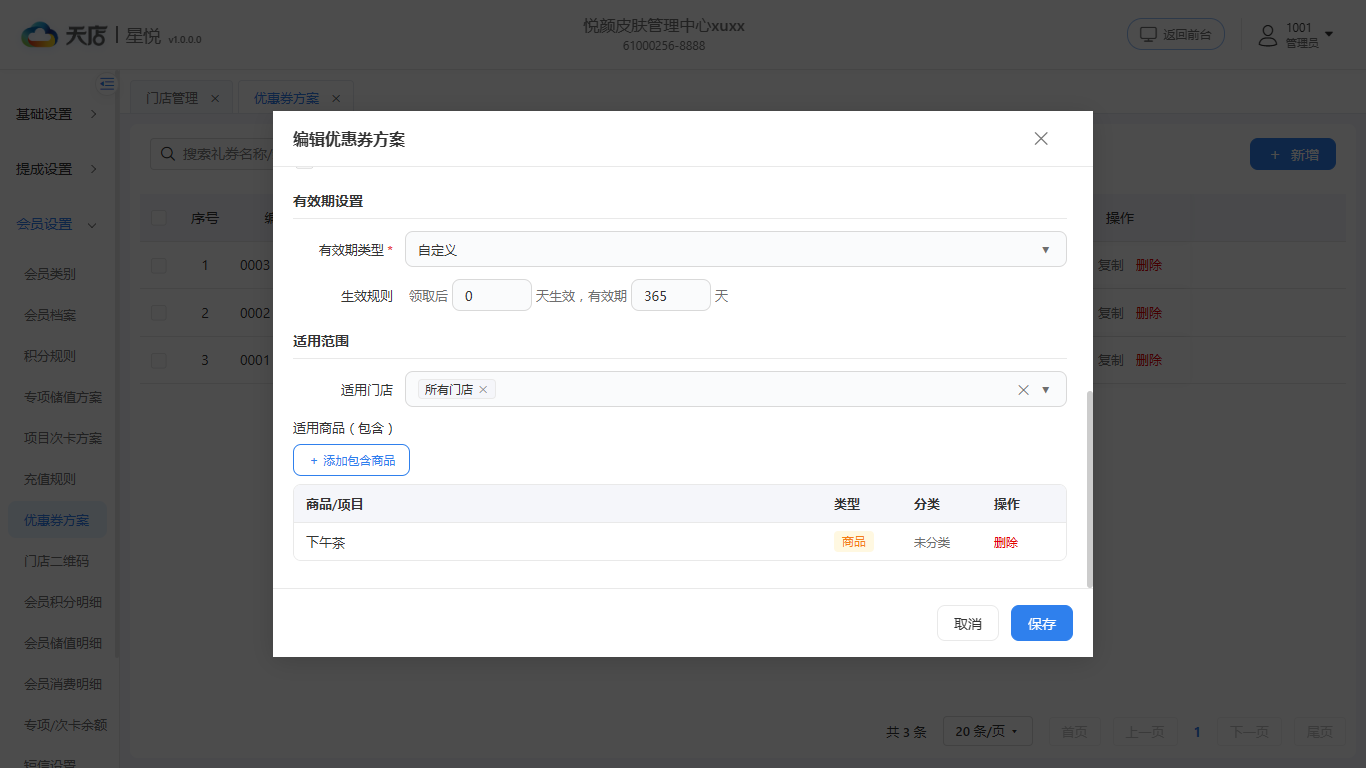Collapse the 会员设置 menu

click(58, 224)
